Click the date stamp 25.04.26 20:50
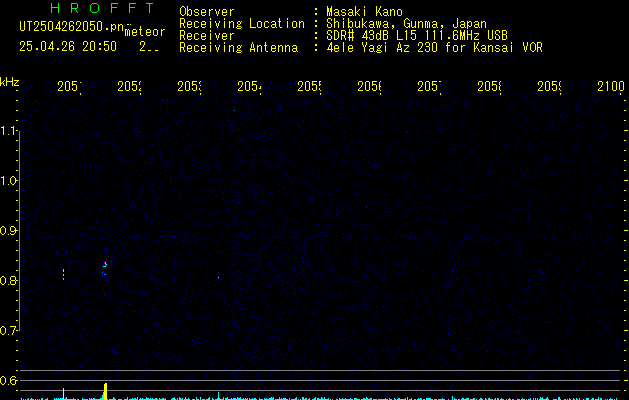The height and width of the screenshot is (400, 629). [x=68, y=46]
